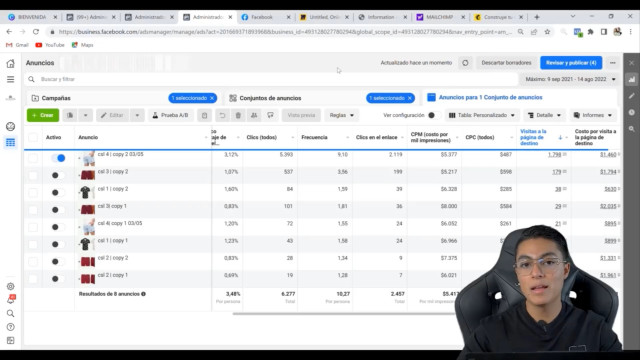This screenshot has height=360, width=640.
Task: Expand the duplicate button dropdown arrow
Action: point(85,116)
